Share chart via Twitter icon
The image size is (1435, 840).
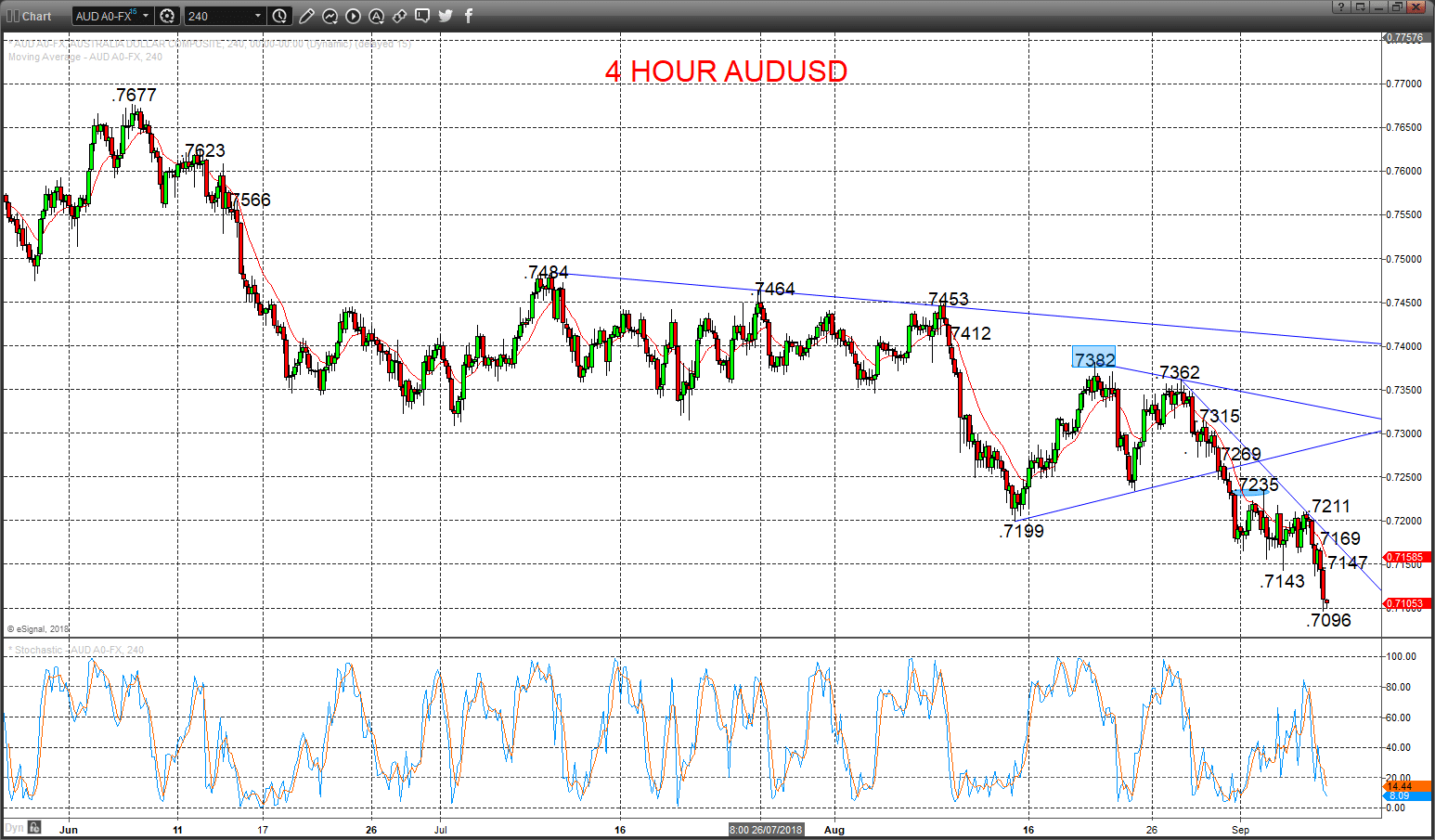point(446,16)
